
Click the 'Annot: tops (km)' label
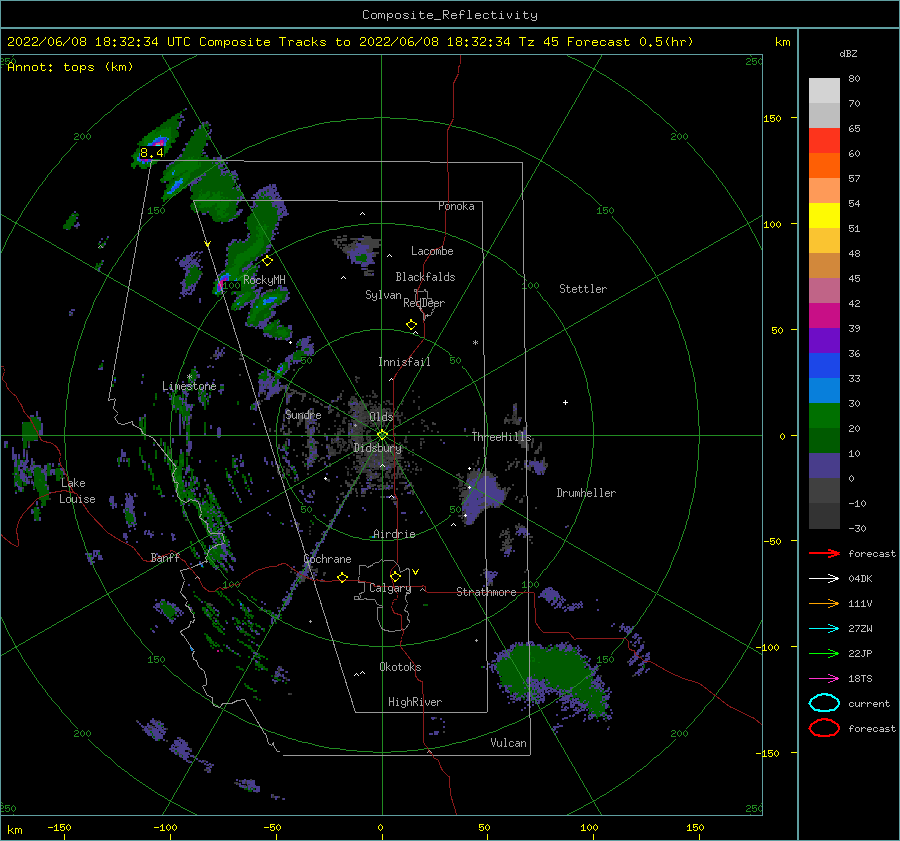pyautogui.click(x=70, y=67)
